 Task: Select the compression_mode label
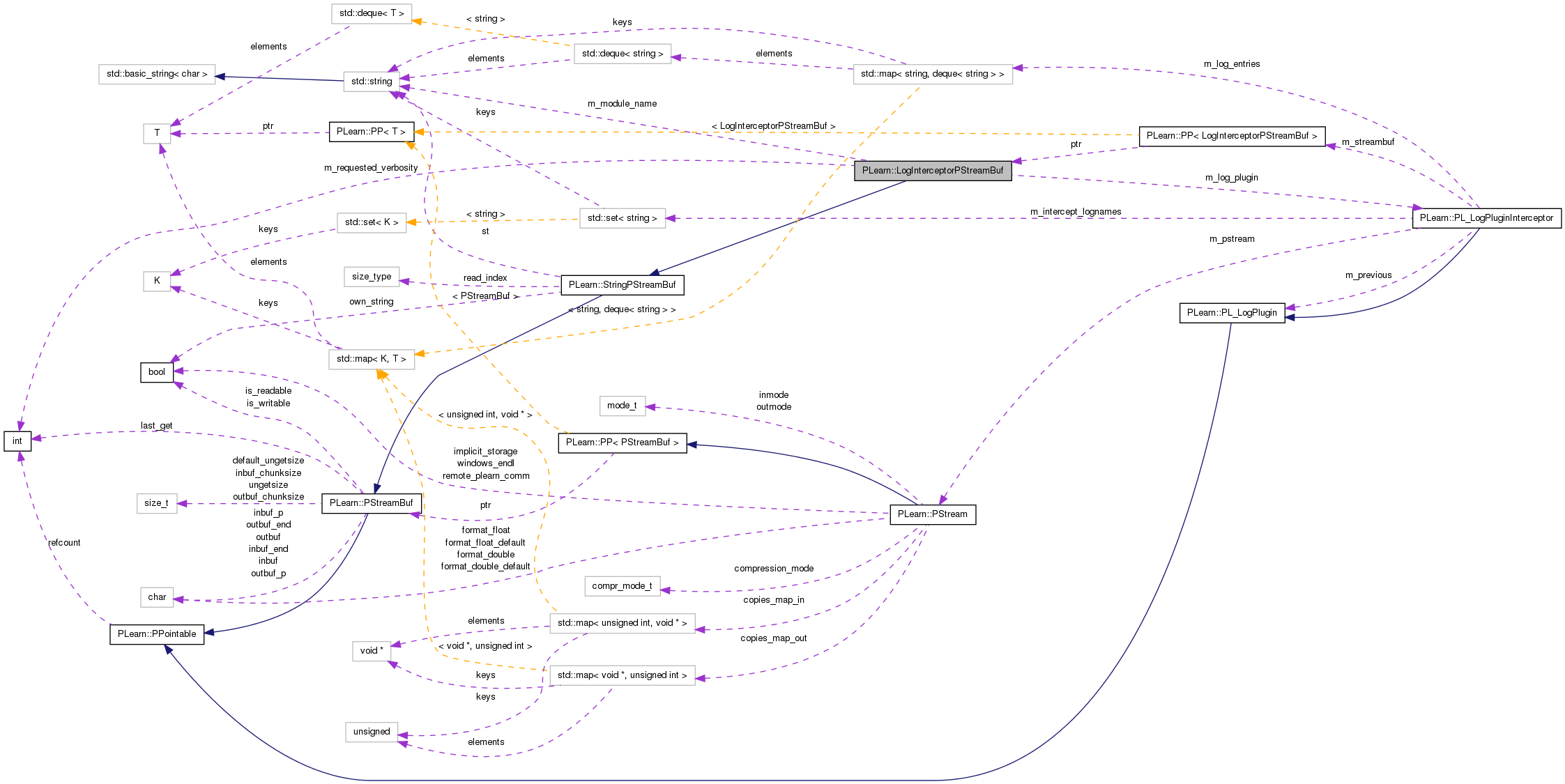tap(774, 569)
